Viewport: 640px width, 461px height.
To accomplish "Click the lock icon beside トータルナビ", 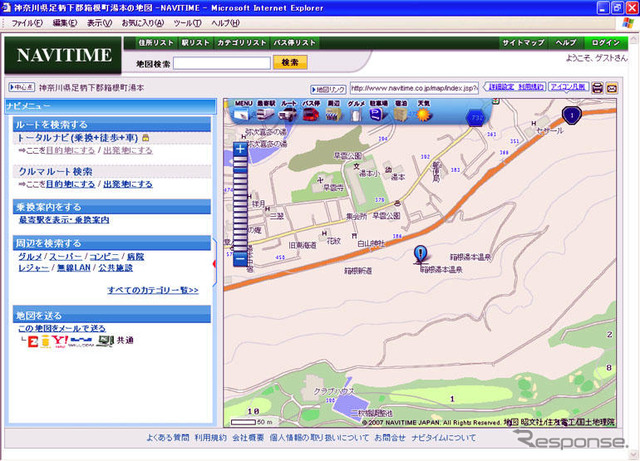I will point(145,138).
